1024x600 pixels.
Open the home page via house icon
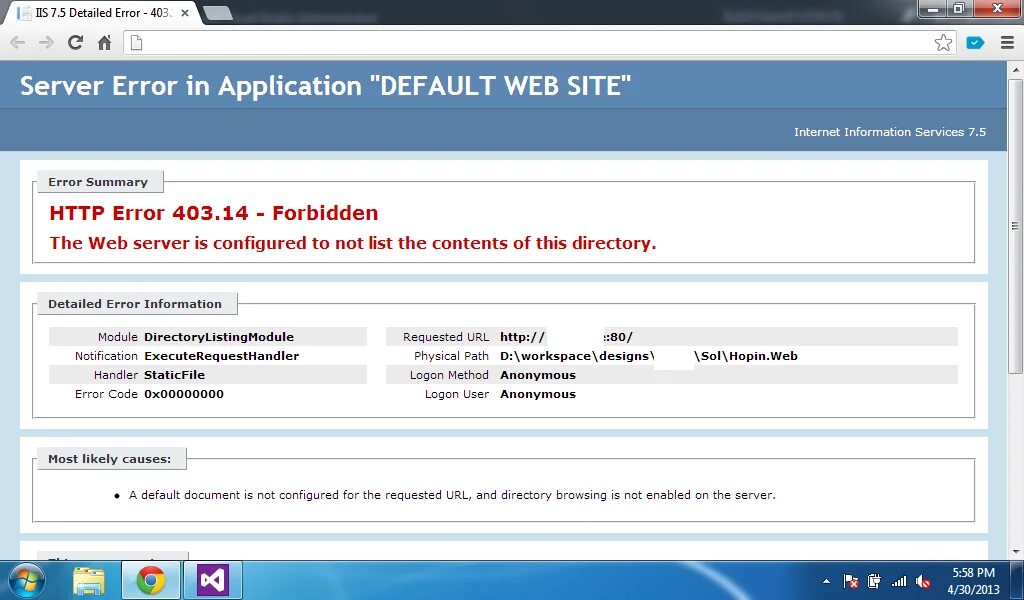pyautogui.click(x=104, y=43)
